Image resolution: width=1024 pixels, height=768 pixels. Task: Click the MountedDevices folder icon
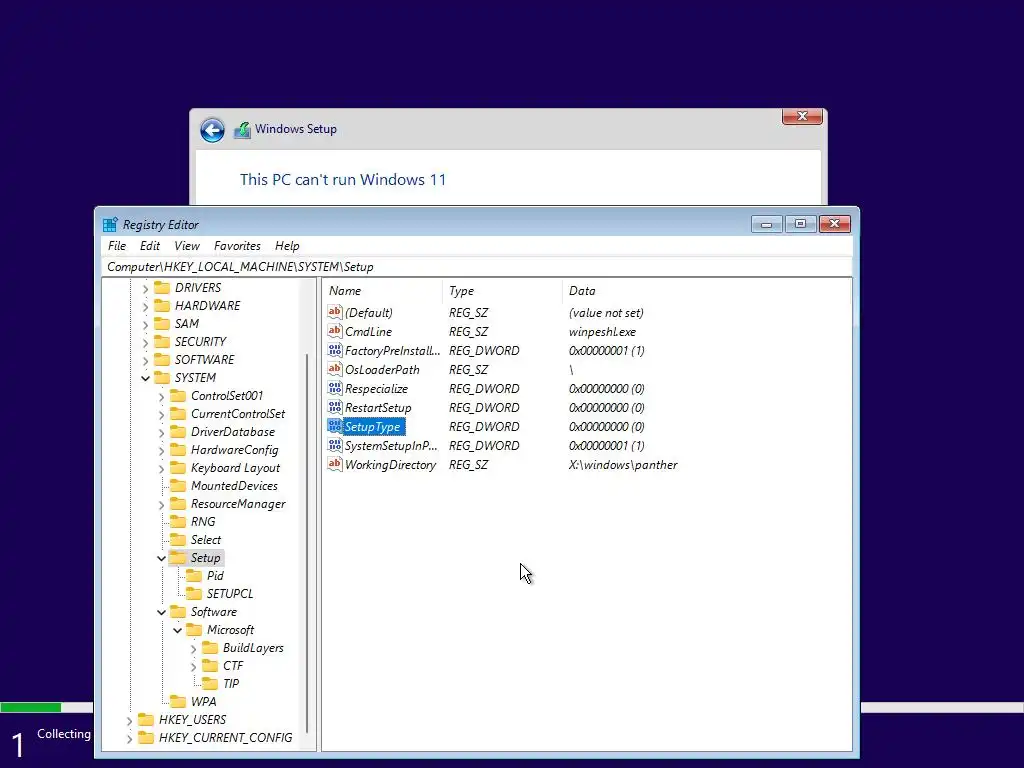point(178,485)
